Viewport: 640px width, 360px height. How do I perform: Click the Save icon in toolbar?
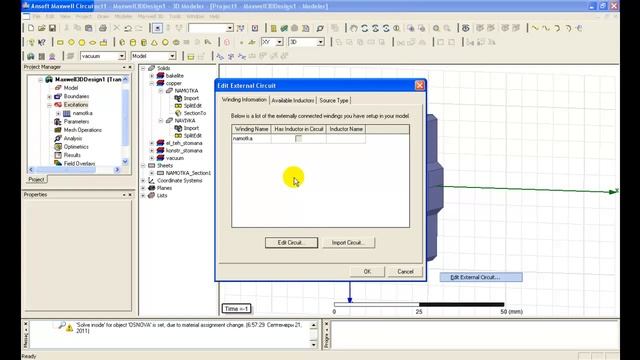point(52,28)
